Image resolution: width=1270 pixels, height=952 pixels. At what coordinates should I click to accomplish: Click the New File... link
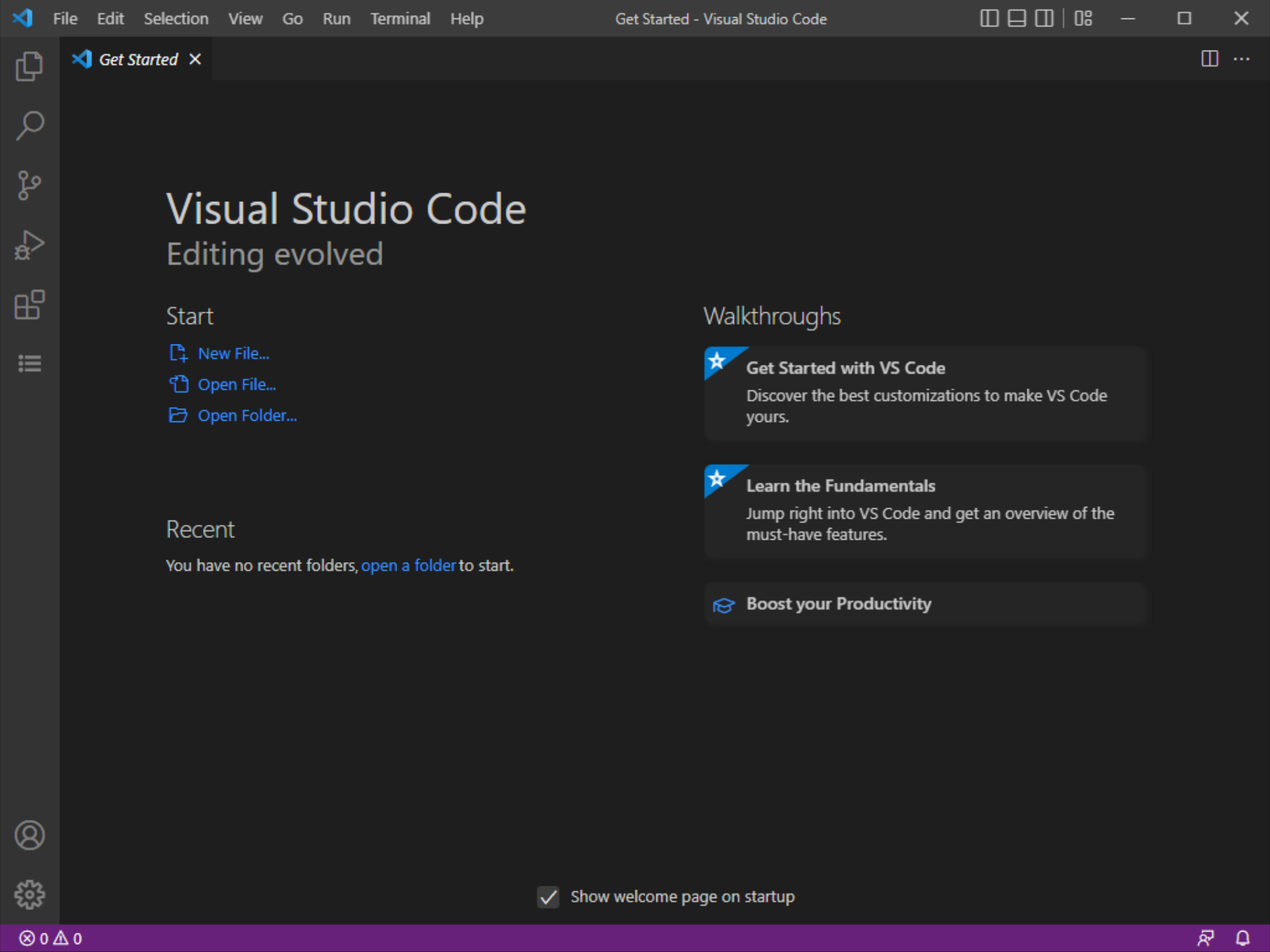[x=233, y=354]
